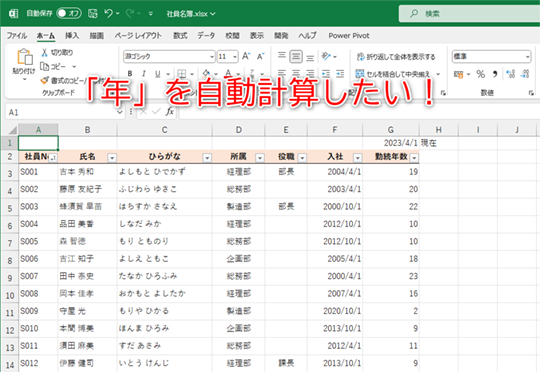Screen dimensions: 540x372
Task: Click the fill color bucket icon
Action: [206, 73]
